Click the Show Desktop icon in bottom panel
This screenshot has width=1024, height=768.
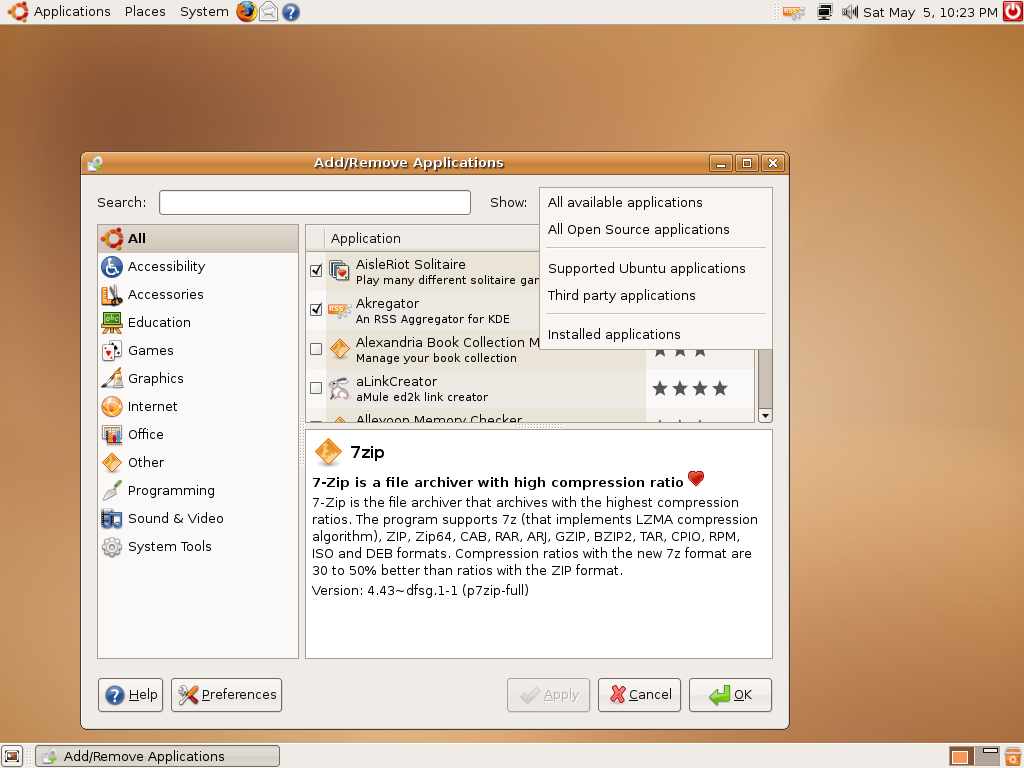[12, 756]
